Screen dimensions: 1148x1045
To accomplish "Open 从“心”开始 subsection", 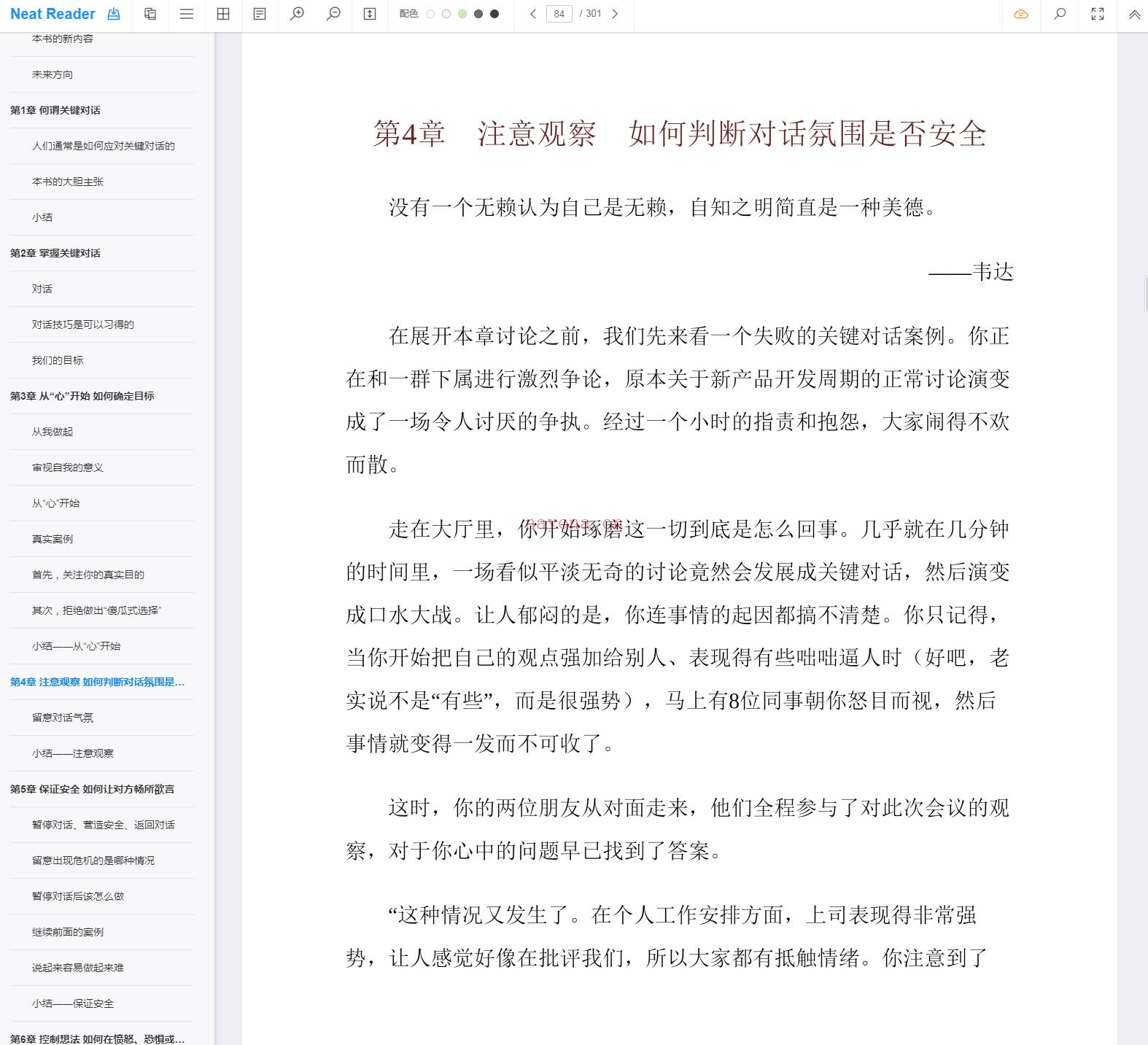I will click(x=56, y=503).
